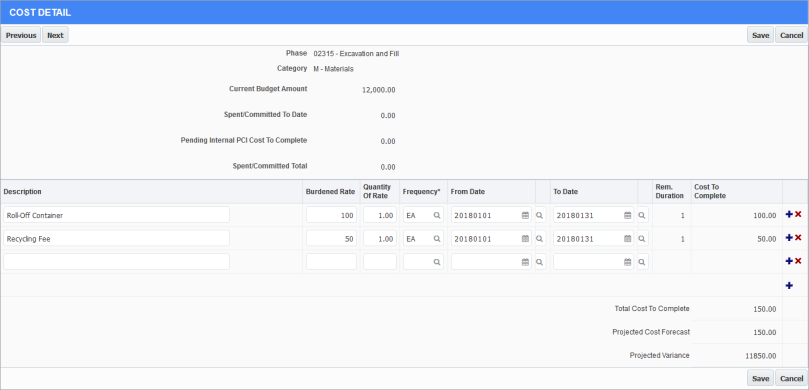Add a row after Recycling Fee

pyautogui.click(x=789, y=238)
